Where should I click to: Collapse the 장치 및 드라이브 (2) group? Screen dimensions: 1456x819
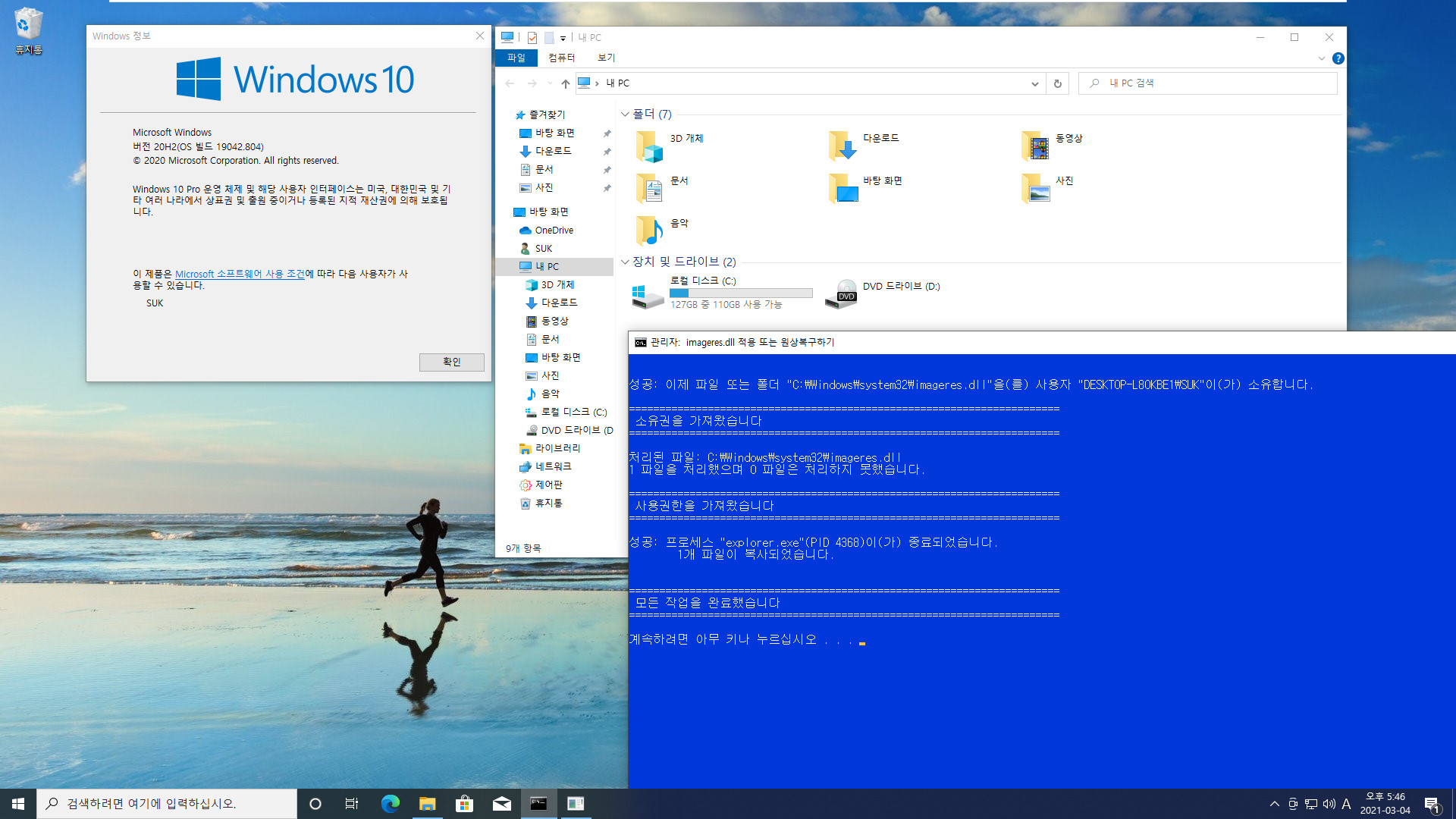[625, 262]
